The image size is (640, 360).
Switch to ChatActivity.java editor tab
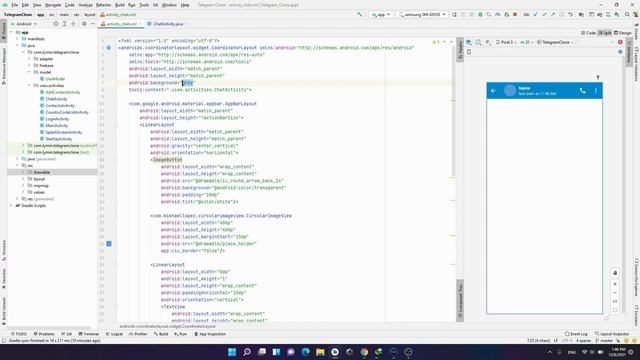[165, 24]
